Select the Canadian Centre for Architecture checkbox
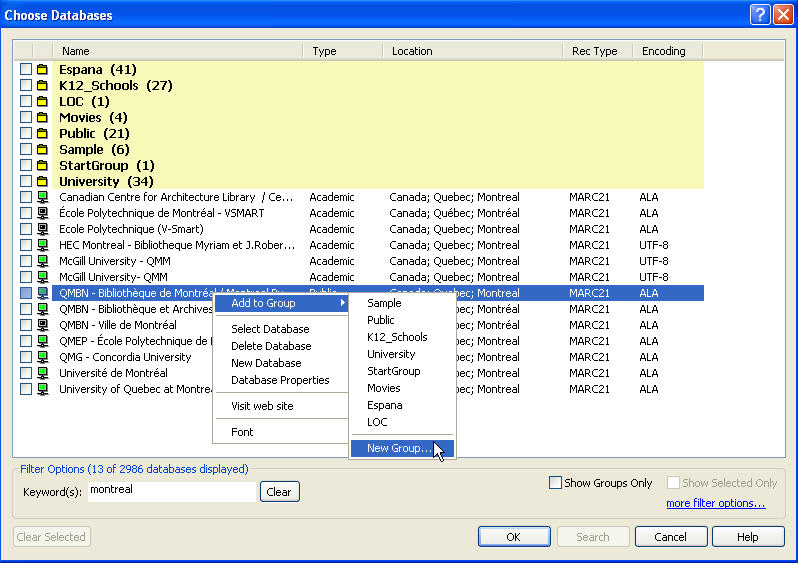 pos(25,197)
